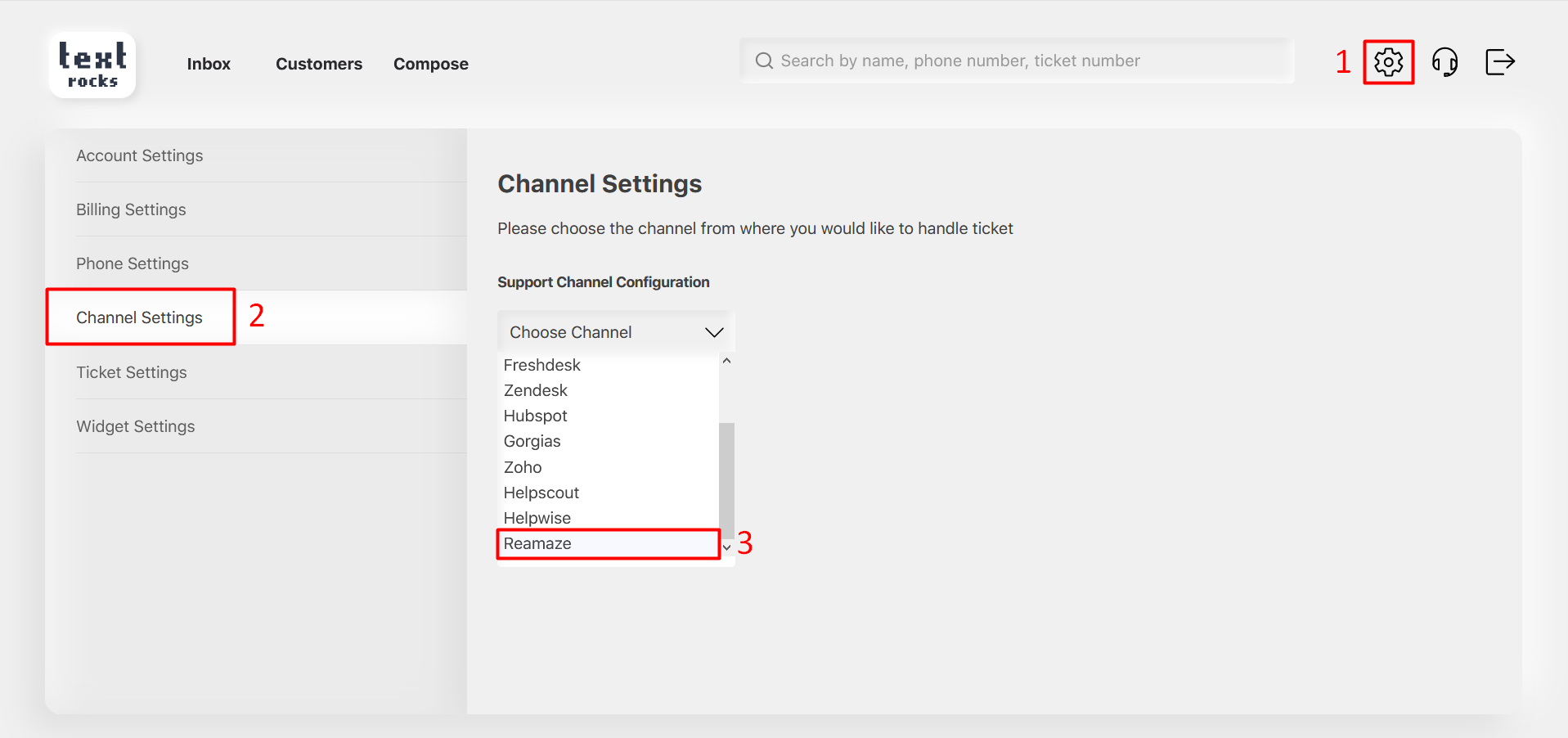The image size is (1568, 738).
Task: Open Ticket Settings section
Action: click(132, 372)
